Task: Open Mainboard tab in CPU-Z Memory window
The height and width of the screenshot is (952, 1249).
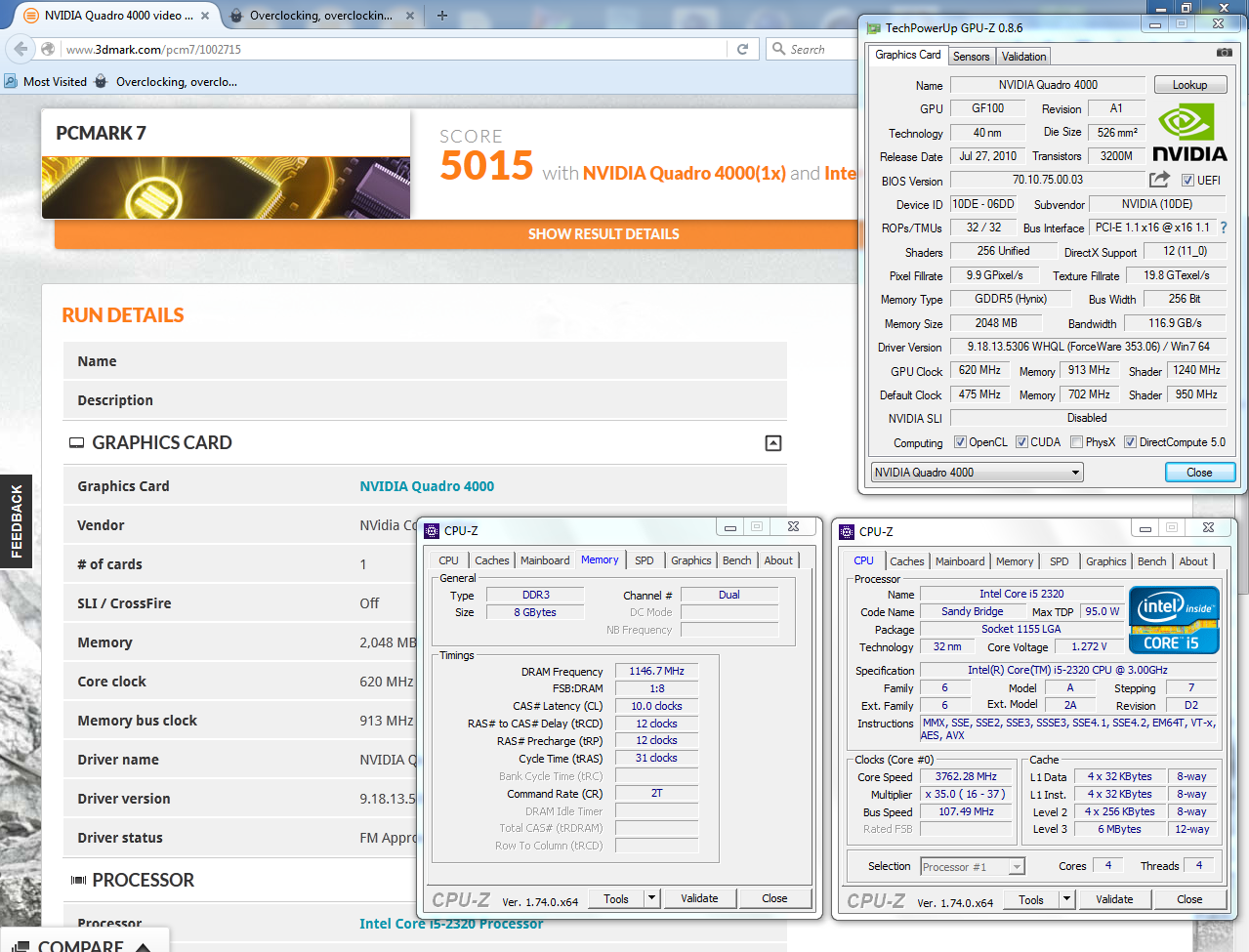Action: tap(545, 560)
